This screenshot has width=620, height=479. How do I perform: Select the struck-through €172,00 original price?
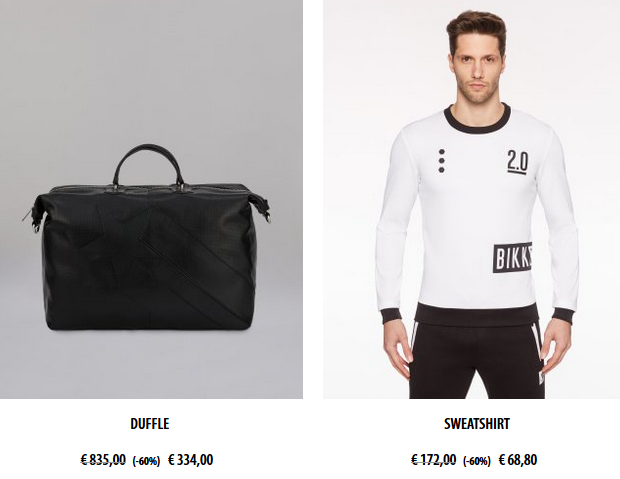(x=434, y=460)
